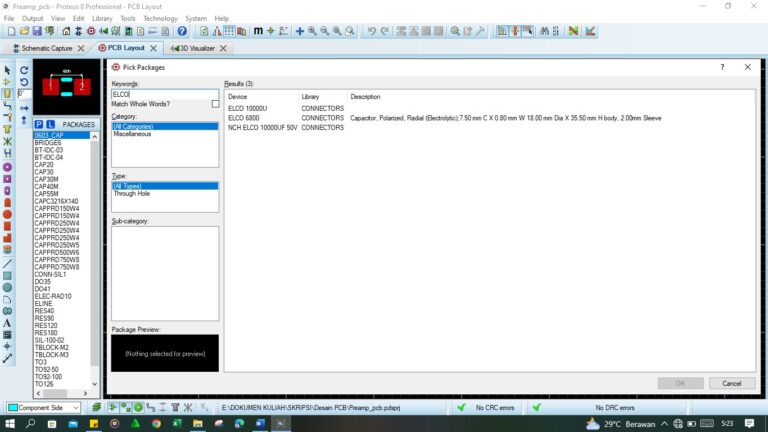
Task: Click the Keywords input field
Action: click(164, 93)
